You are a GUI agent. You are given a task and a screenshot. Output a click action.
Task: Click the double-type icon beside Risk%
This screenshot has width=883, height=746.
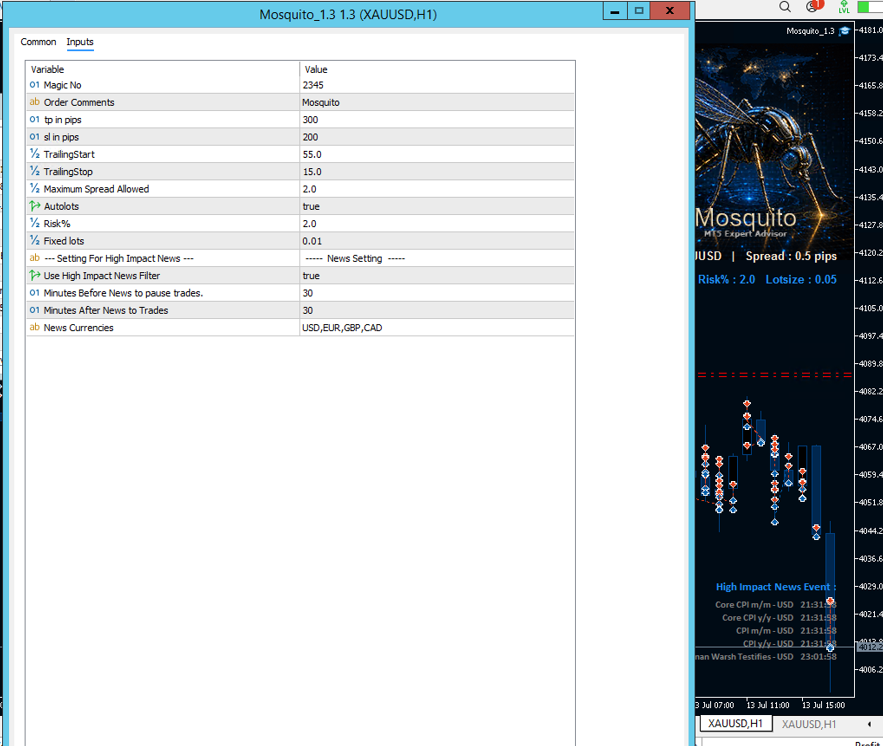coord(34,223)
